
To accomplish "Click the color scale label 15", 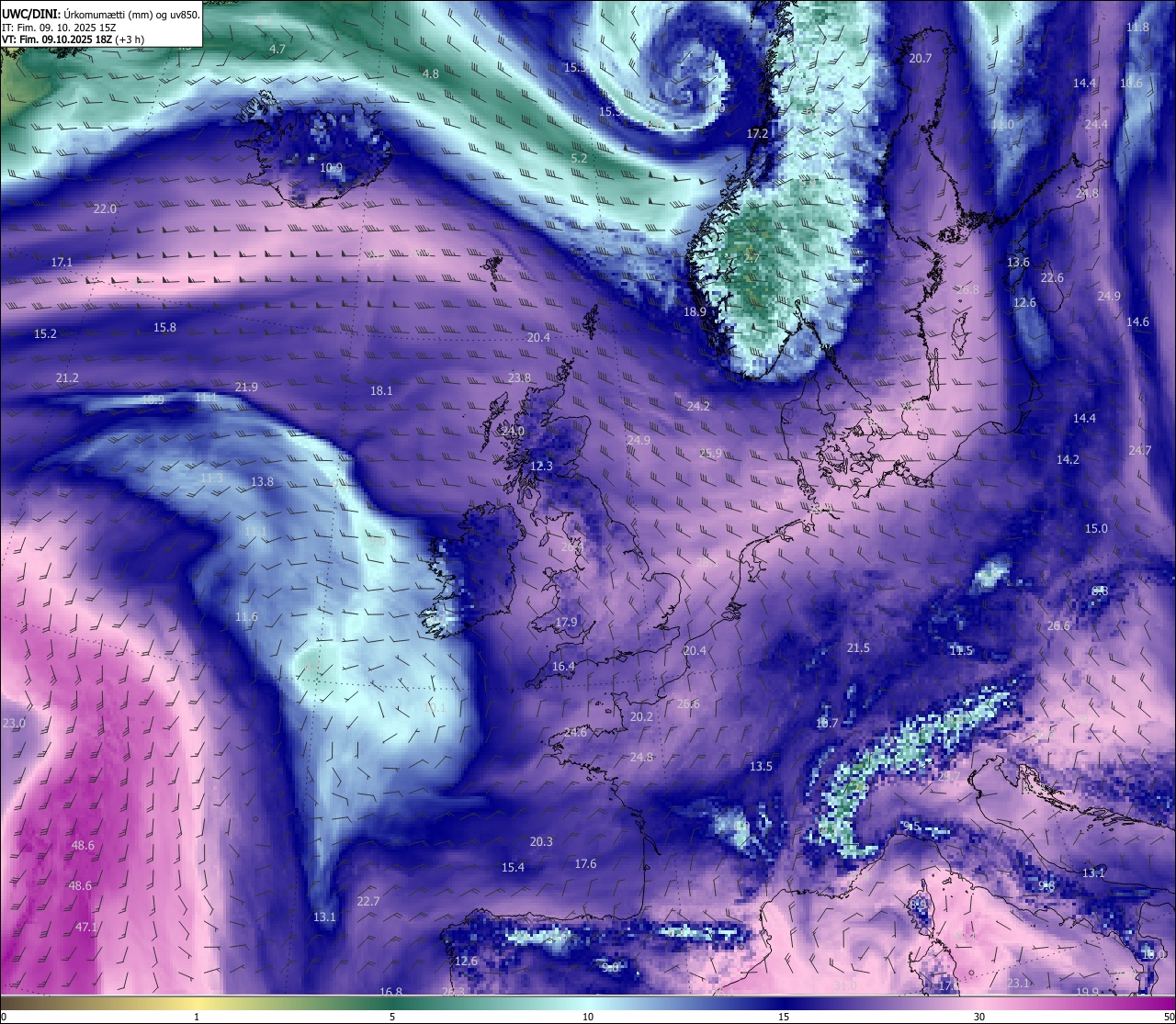I will click(x=784, y=1017).
